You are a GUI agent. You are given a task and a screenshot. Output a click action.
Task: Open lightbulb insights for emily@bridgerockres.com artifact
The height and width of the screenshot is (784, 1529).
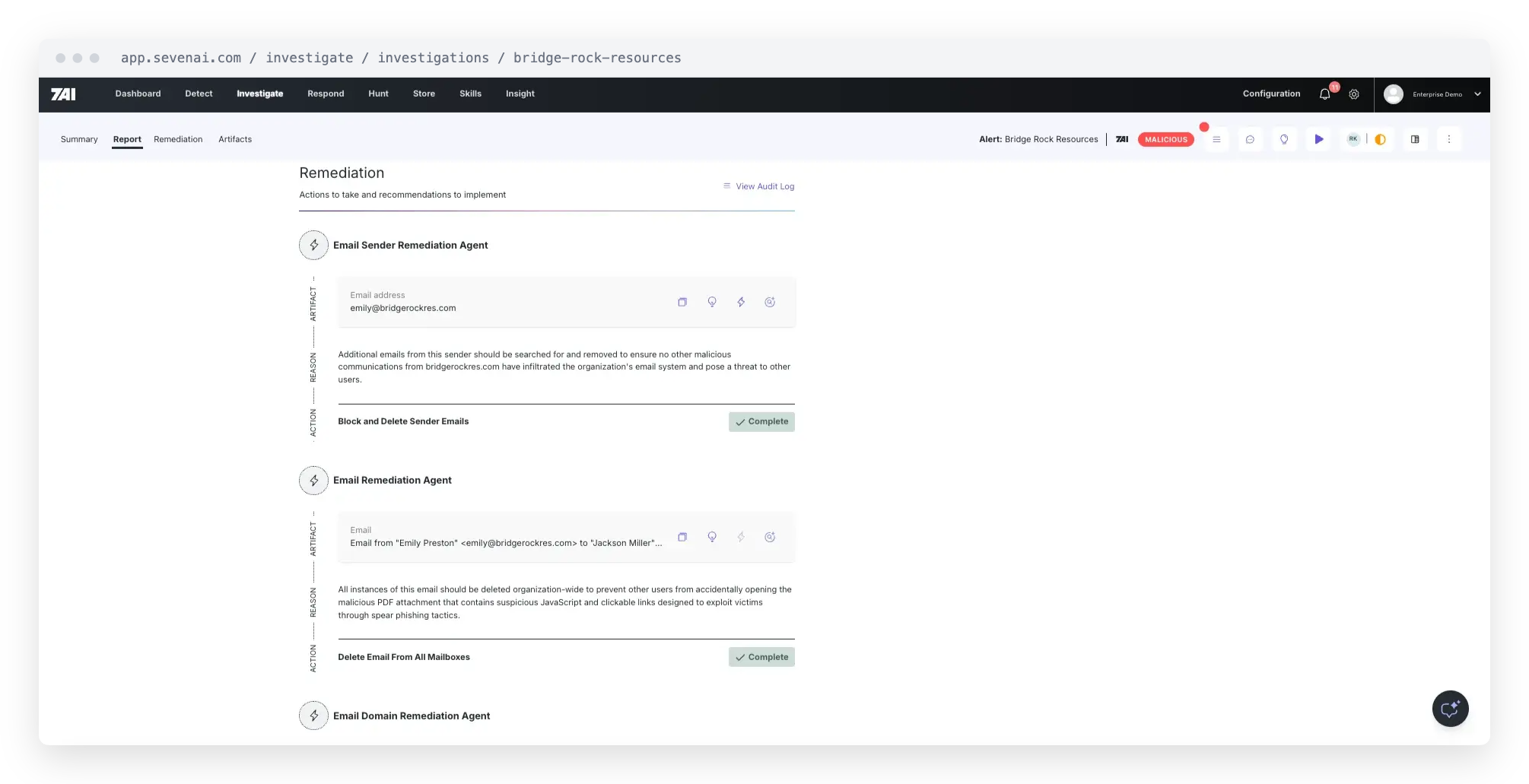[x=712, y=302]
